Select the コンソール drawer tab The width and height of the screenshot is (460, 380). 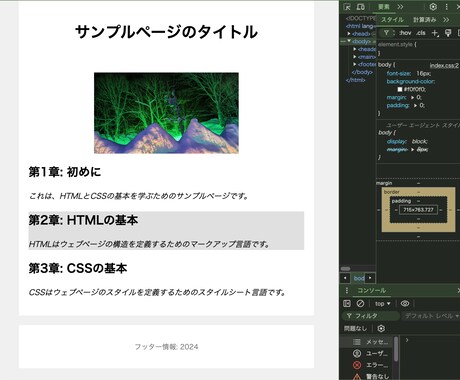click(x=372, y=290)
